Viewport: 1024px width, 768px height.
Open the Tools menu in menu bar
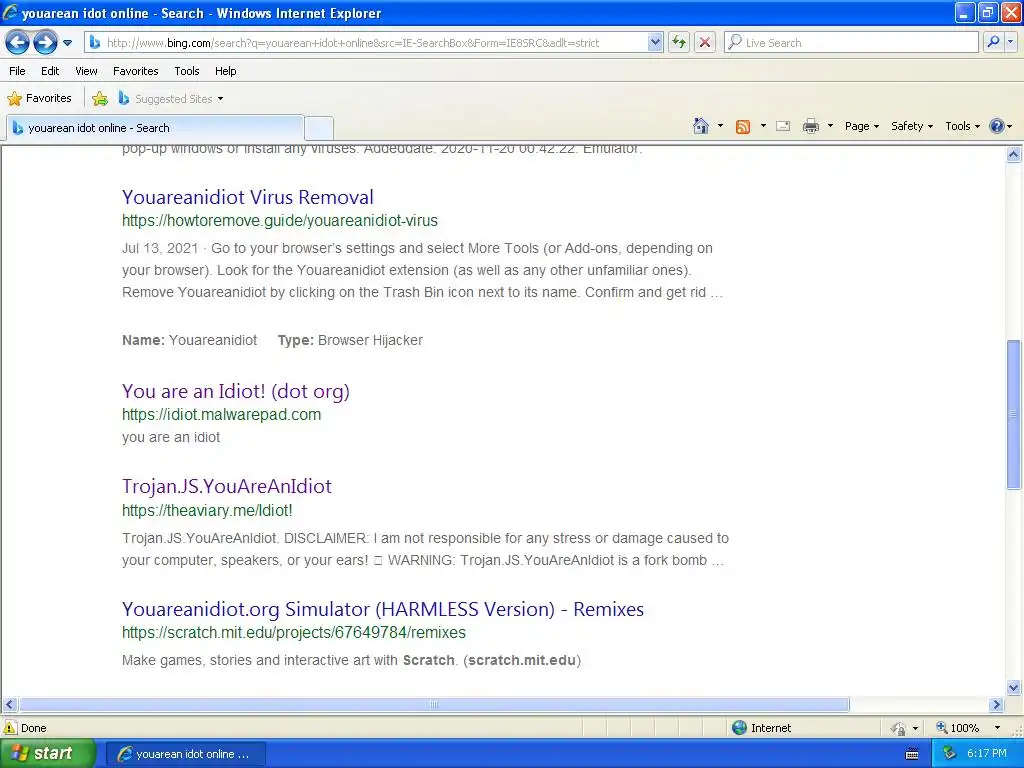click(x=187, y=71)
